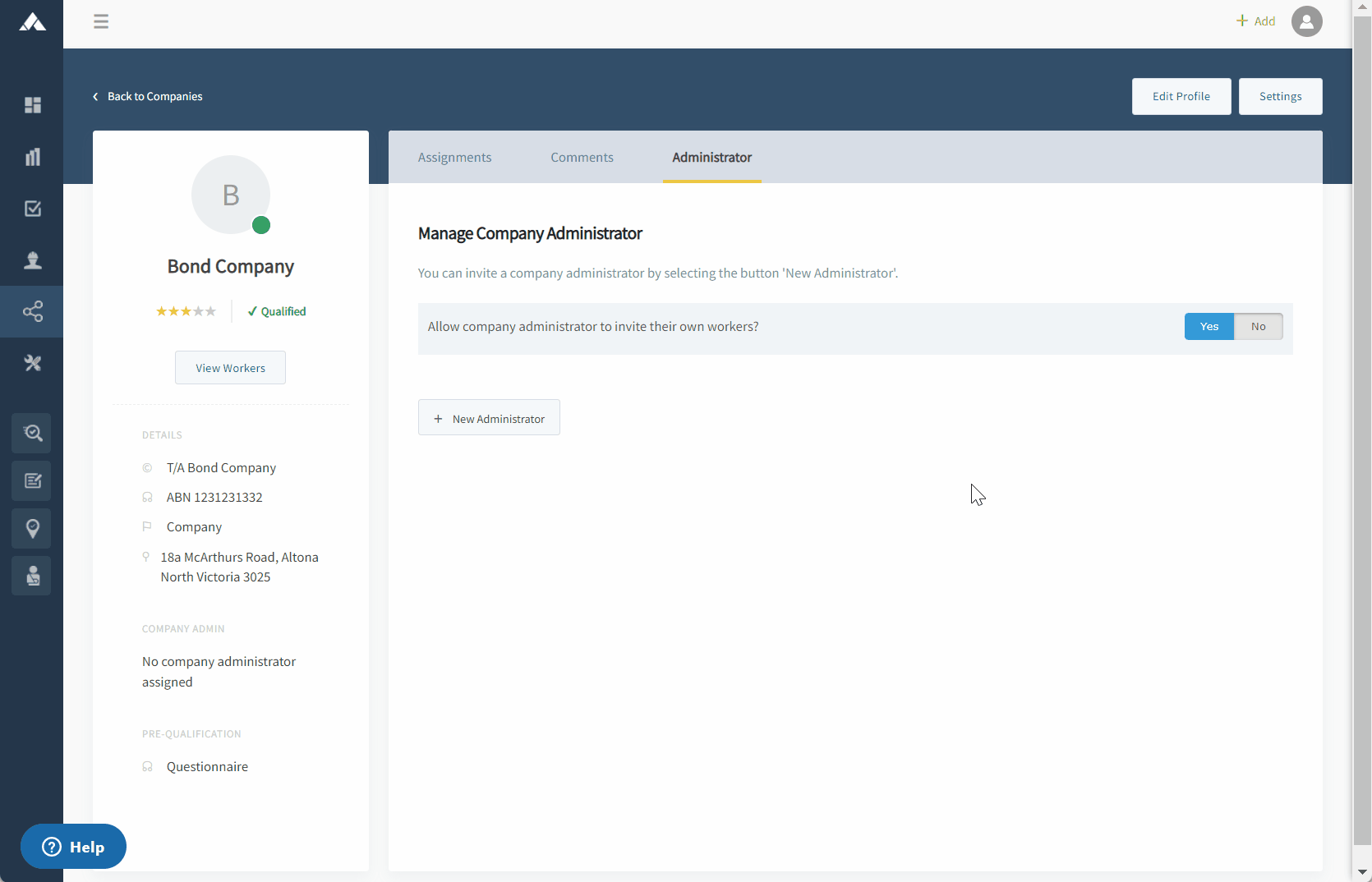Toggle the hamburger menu to collapse sidebar
Viewport: 1372px width, 882px height.
pyautogui.click(x=101, y=21)
